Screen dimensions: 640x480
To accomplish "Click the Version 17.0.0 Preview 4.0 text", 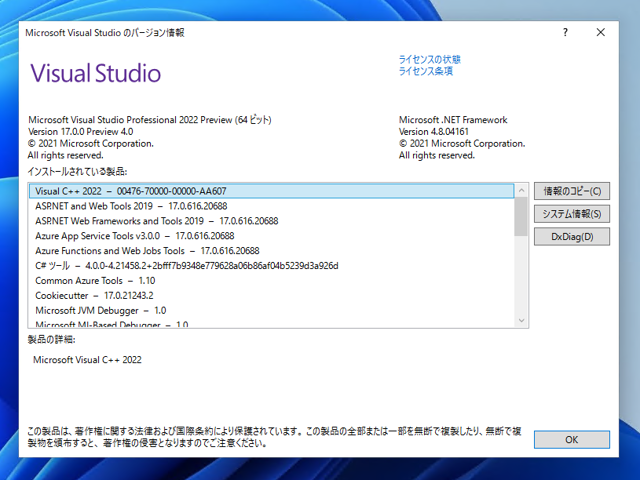I will [x=80, y=132].
